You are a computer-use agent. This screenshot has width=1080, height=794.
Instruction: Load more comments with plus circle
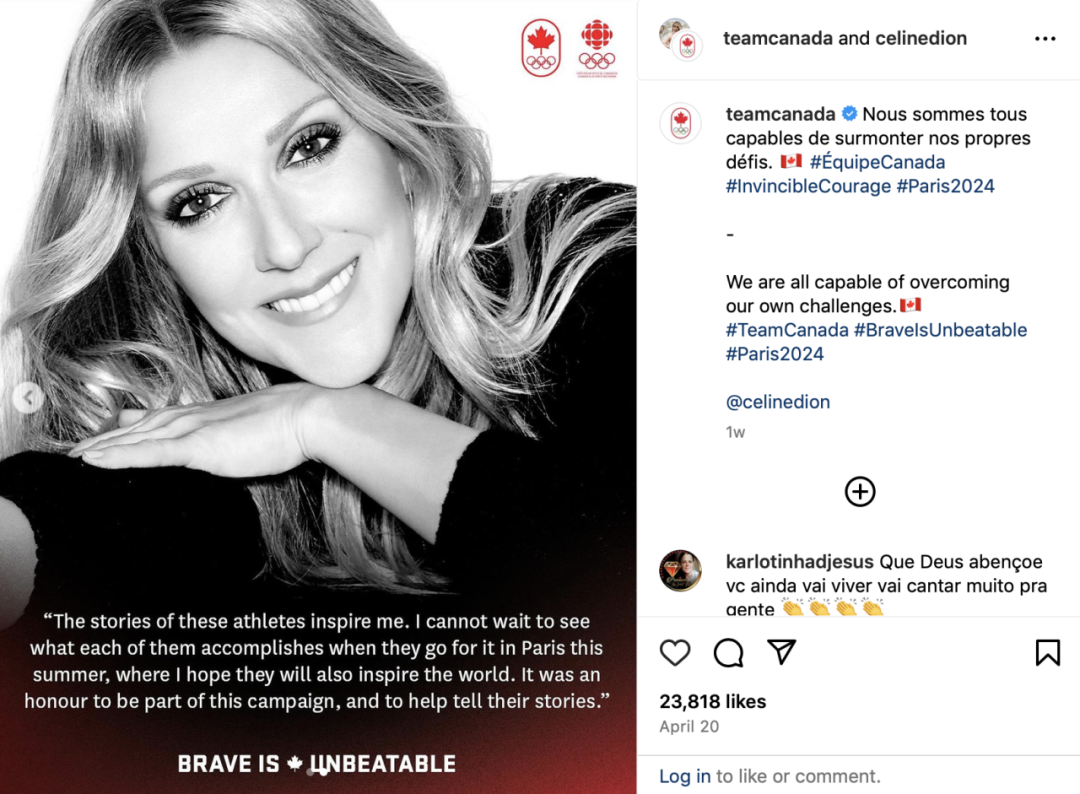pyautogui.click(x=860, y=492)
